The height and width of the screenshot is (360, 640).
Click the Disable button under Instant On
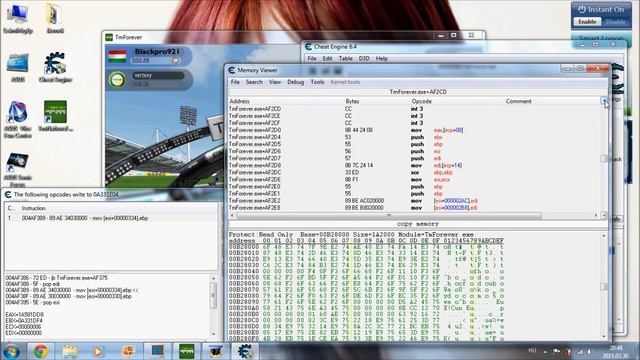click(x=615, y=22)
